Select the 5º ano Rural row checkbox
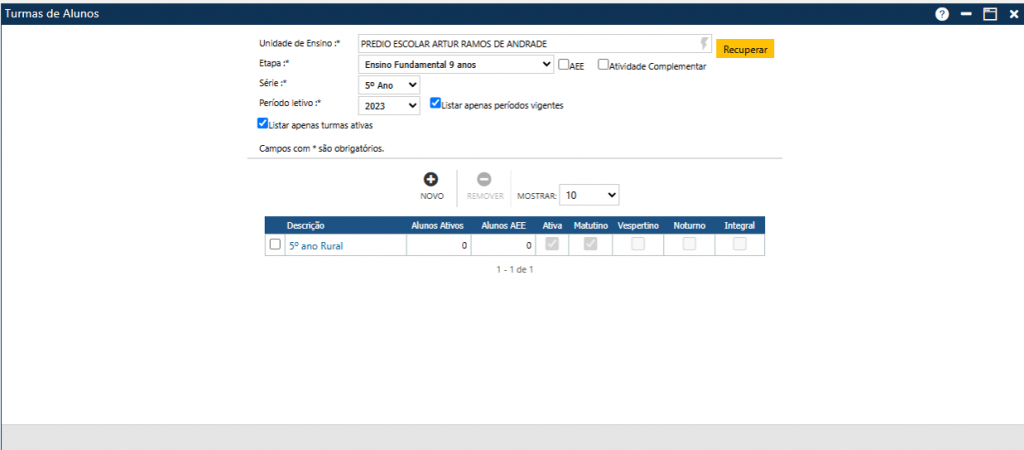 275,244
